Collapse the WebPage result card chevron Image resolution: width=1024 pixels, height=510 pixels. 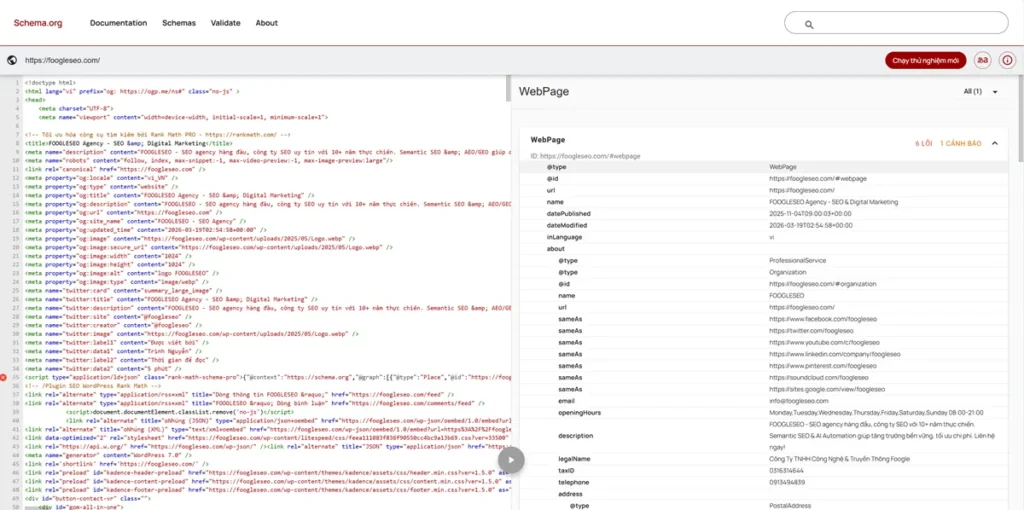coord(995,143)
